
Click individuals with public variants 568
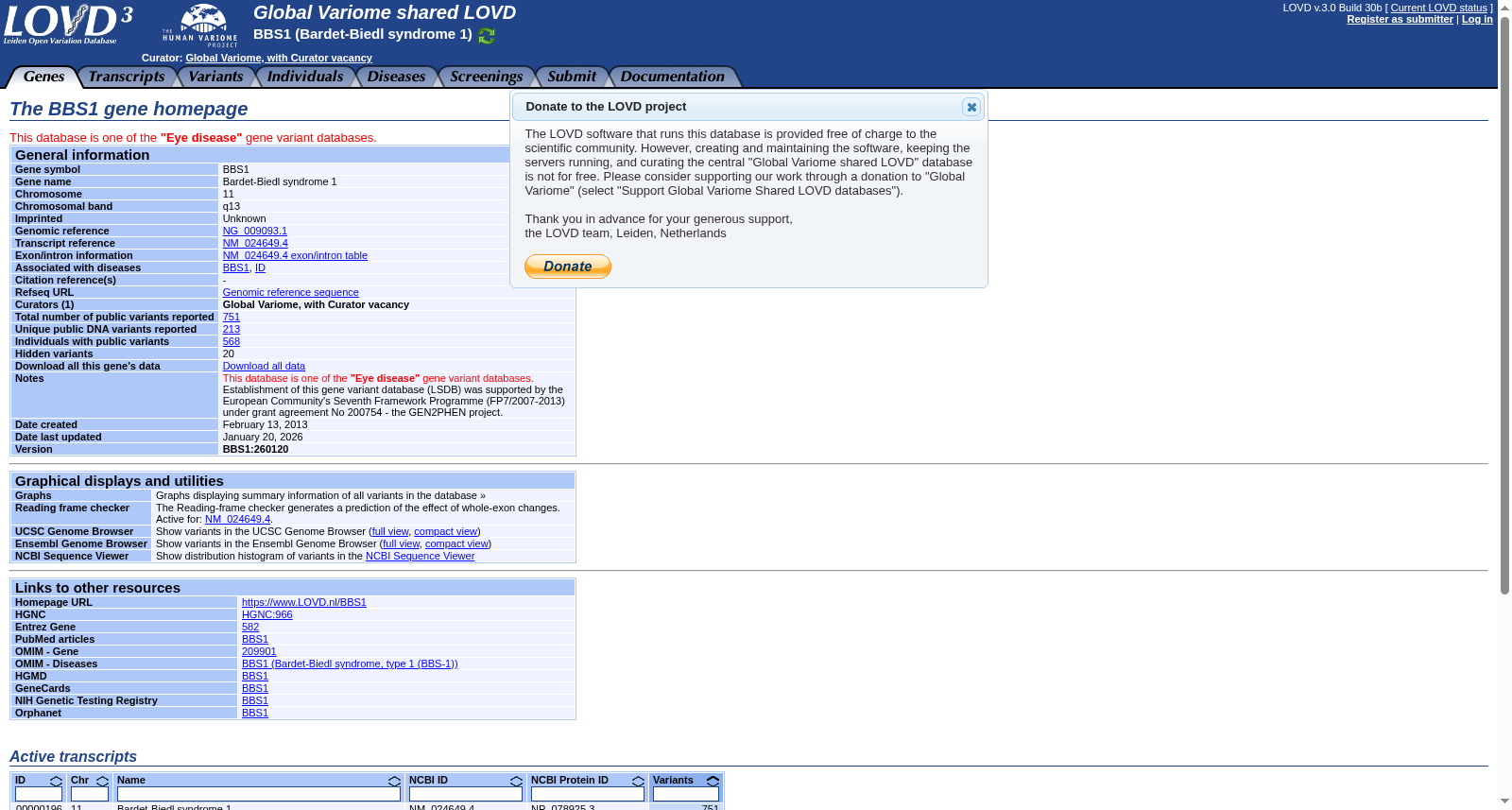(231, 341)
